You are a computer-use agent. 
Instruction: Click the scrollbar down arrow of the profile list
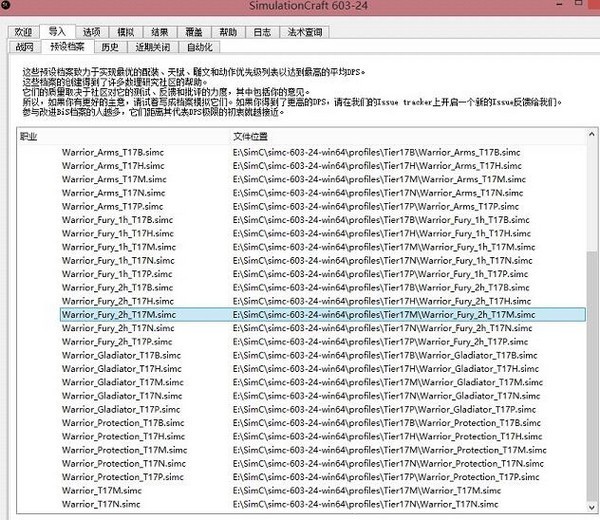pos(591,507)
